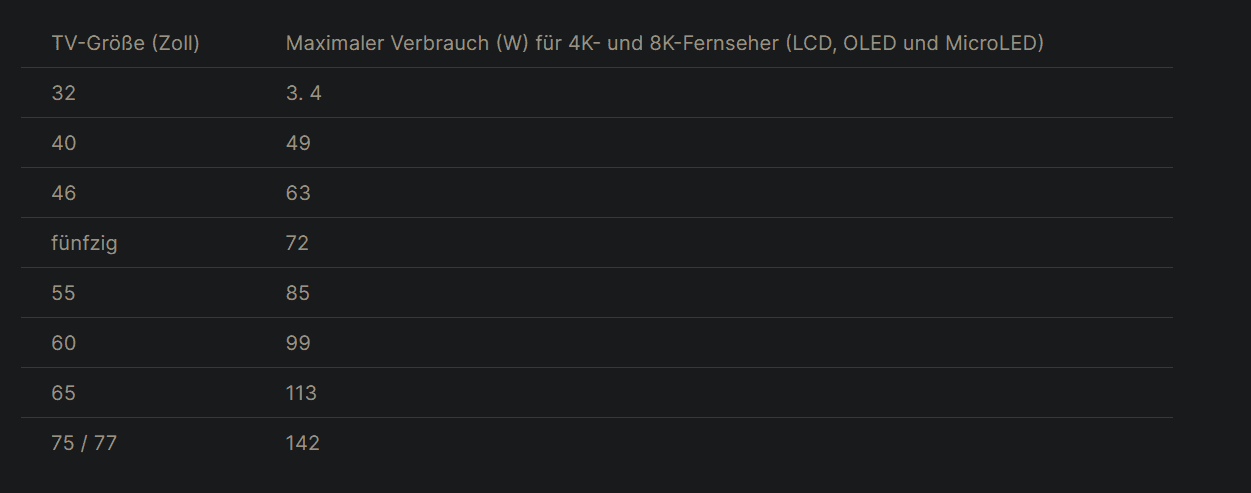Click the consumption value 72
The image size is (1251, 493).
[297, 243]
